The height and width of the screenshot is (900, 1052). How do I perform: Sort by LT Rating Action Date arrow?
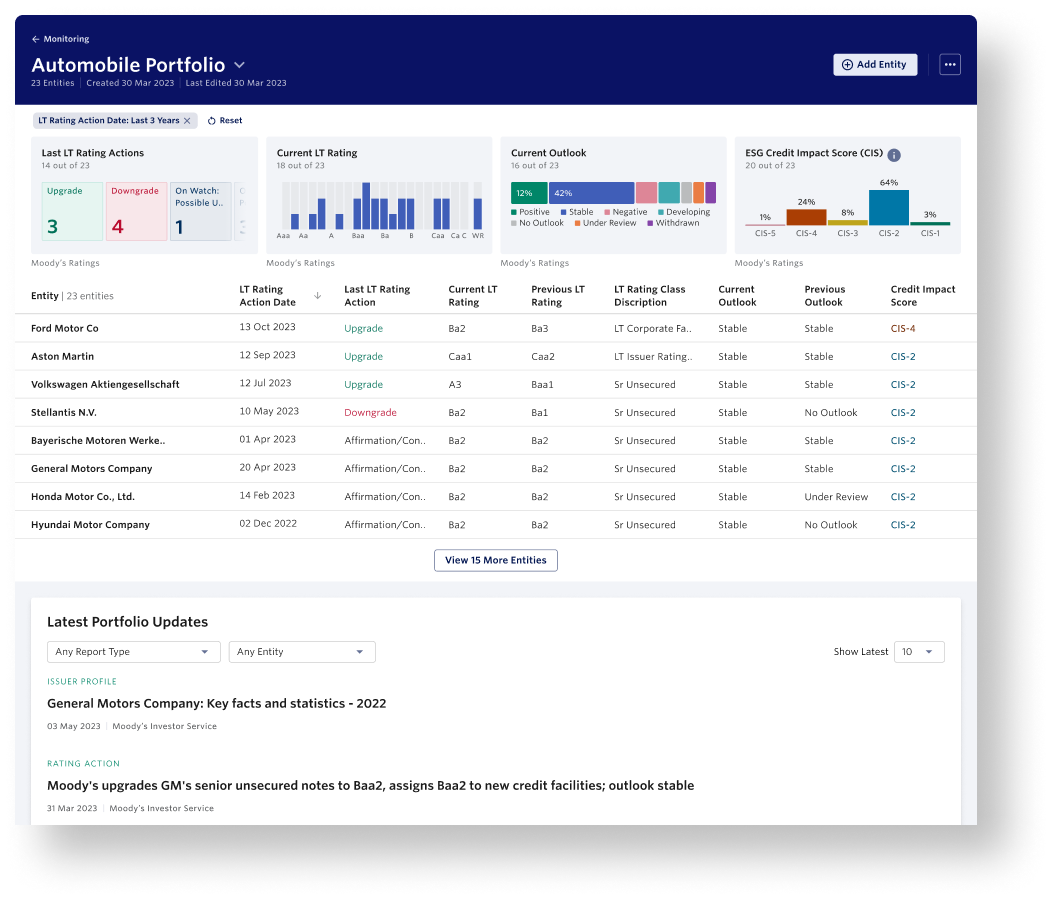click(x=318, y=296)
